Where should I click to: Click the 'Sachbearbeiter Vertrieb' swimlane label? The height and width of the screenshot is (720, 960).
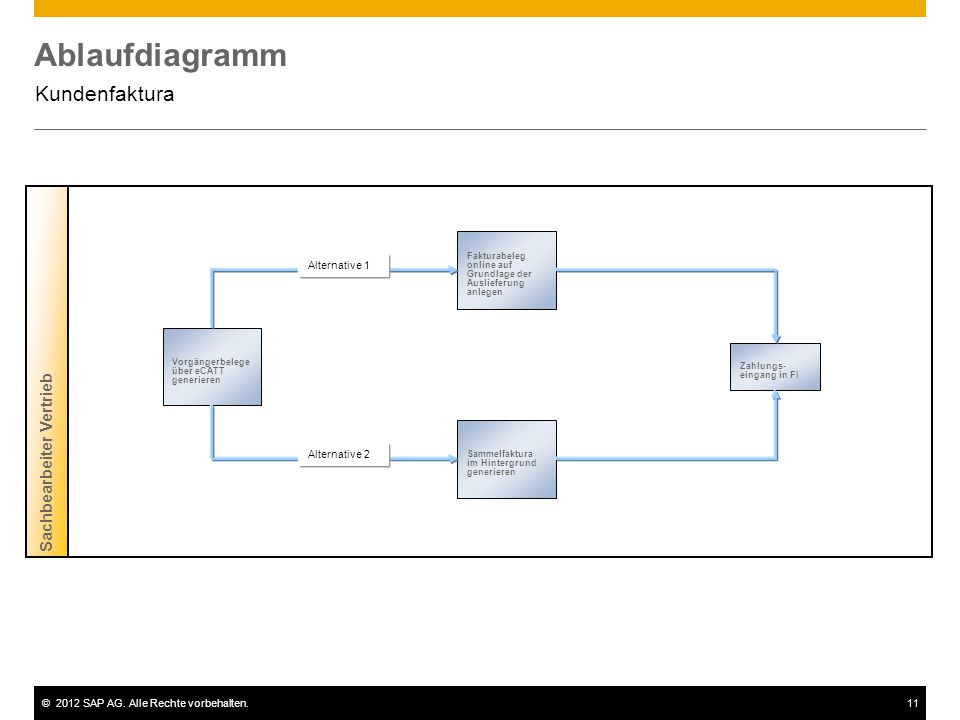tap(47, 462)
